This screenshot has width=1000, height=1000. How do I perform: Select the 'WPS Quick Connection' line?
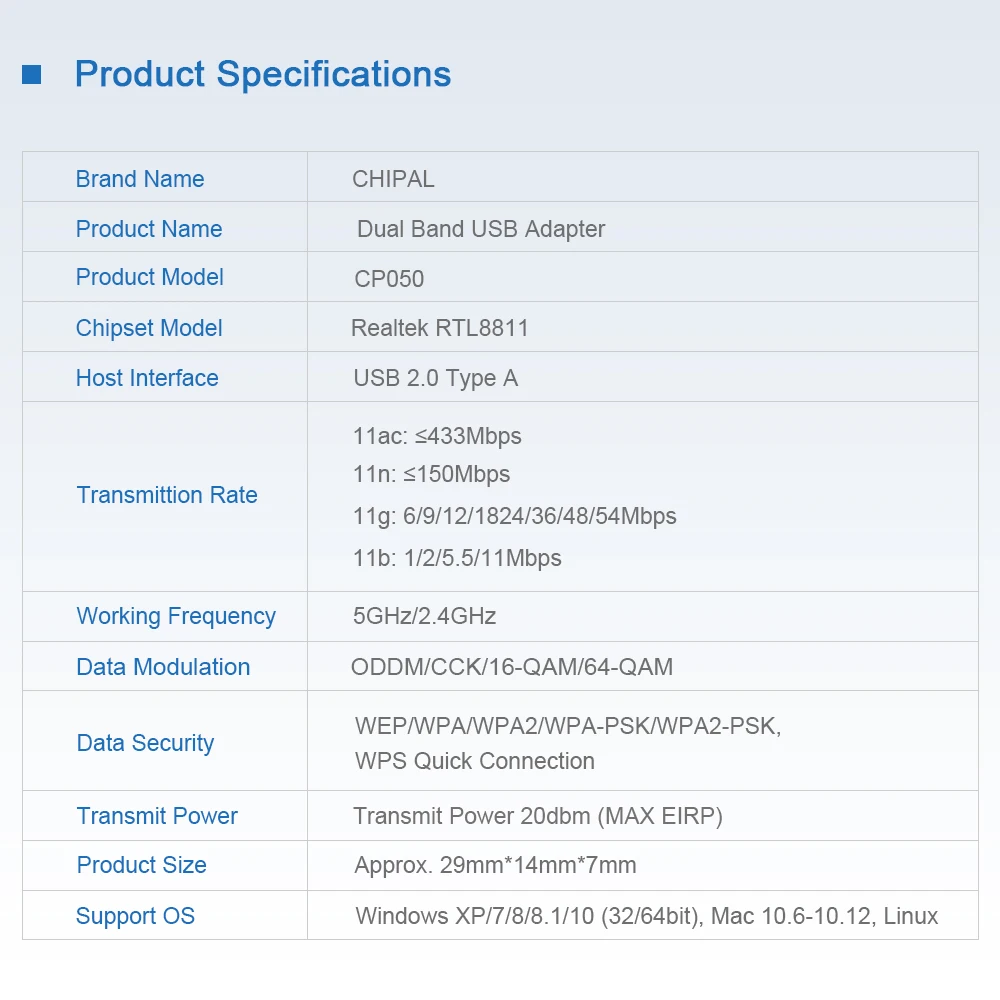tap(474, 761)
